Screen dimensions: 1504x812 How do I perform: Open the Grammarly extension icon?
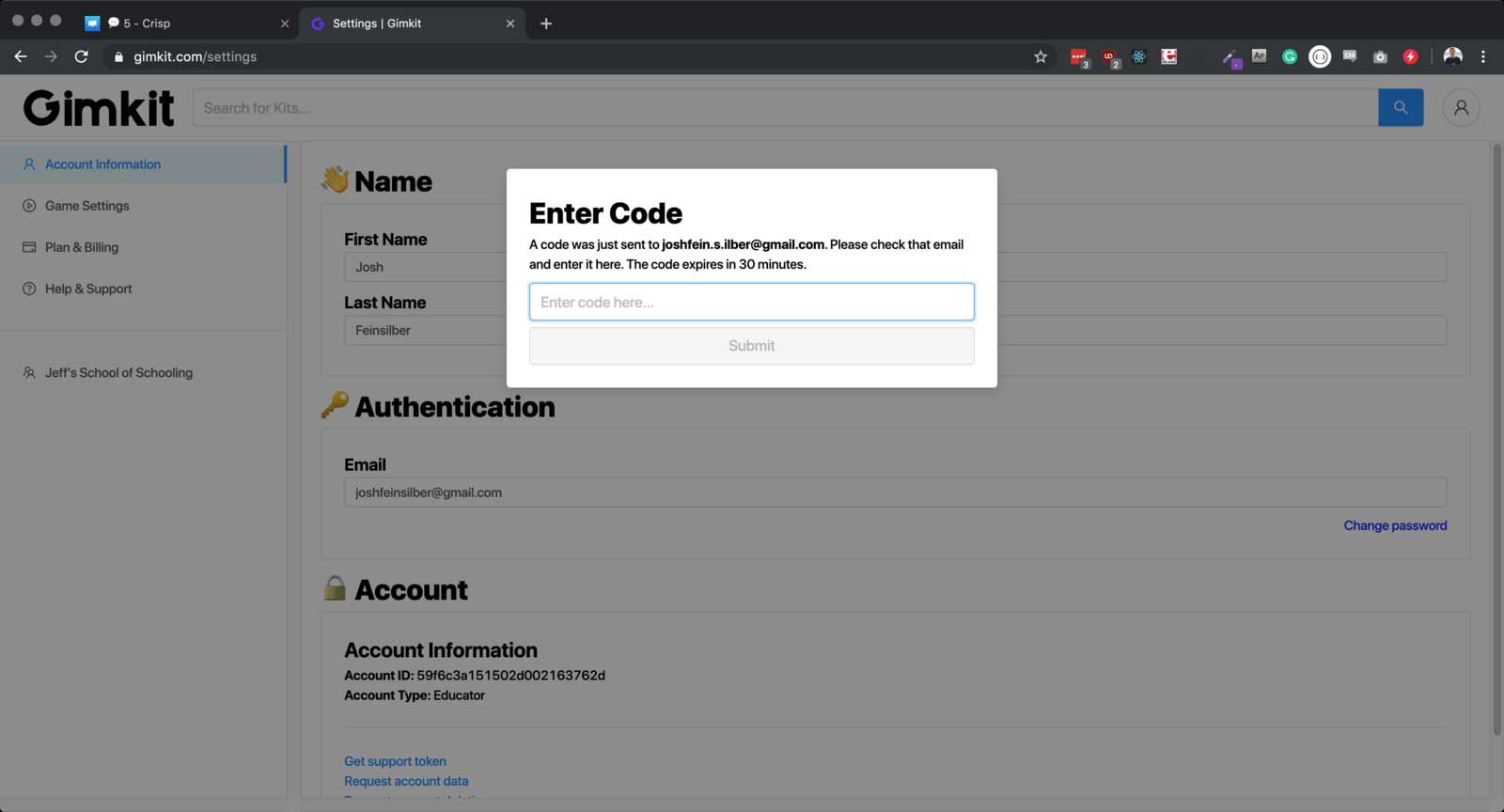point(1290,57)
